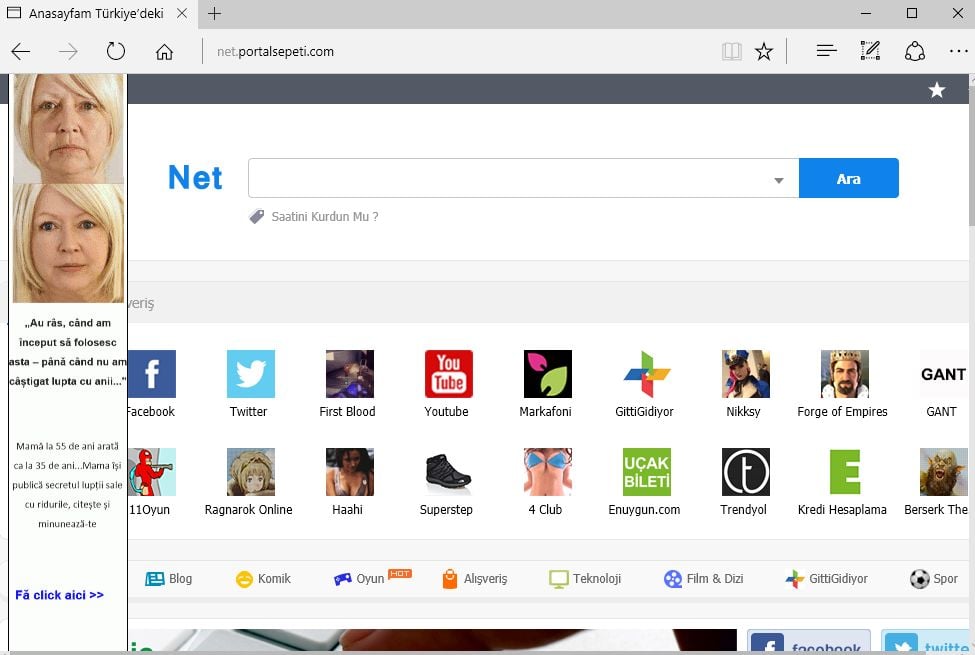Click the Share icon in toolbar
Viewport: 975px width, 655px height.
tap(915, 51)
